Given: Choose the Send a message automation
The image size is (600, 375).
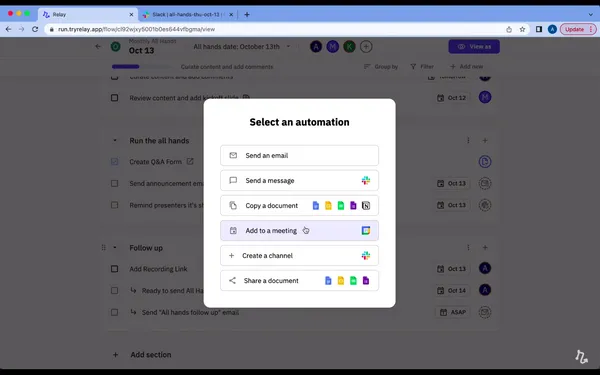Looking at the screenshot, I should [299, 180].
